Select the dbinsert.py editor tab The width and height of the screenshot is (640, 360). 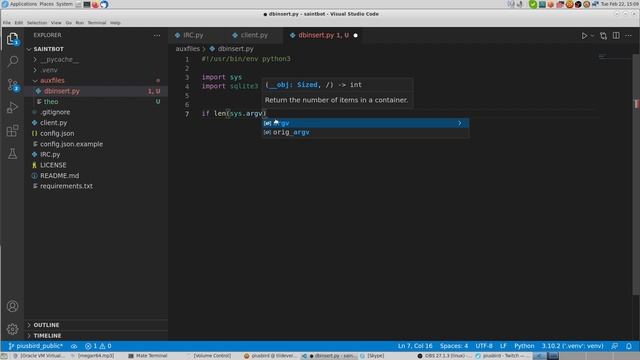point(323,36)
